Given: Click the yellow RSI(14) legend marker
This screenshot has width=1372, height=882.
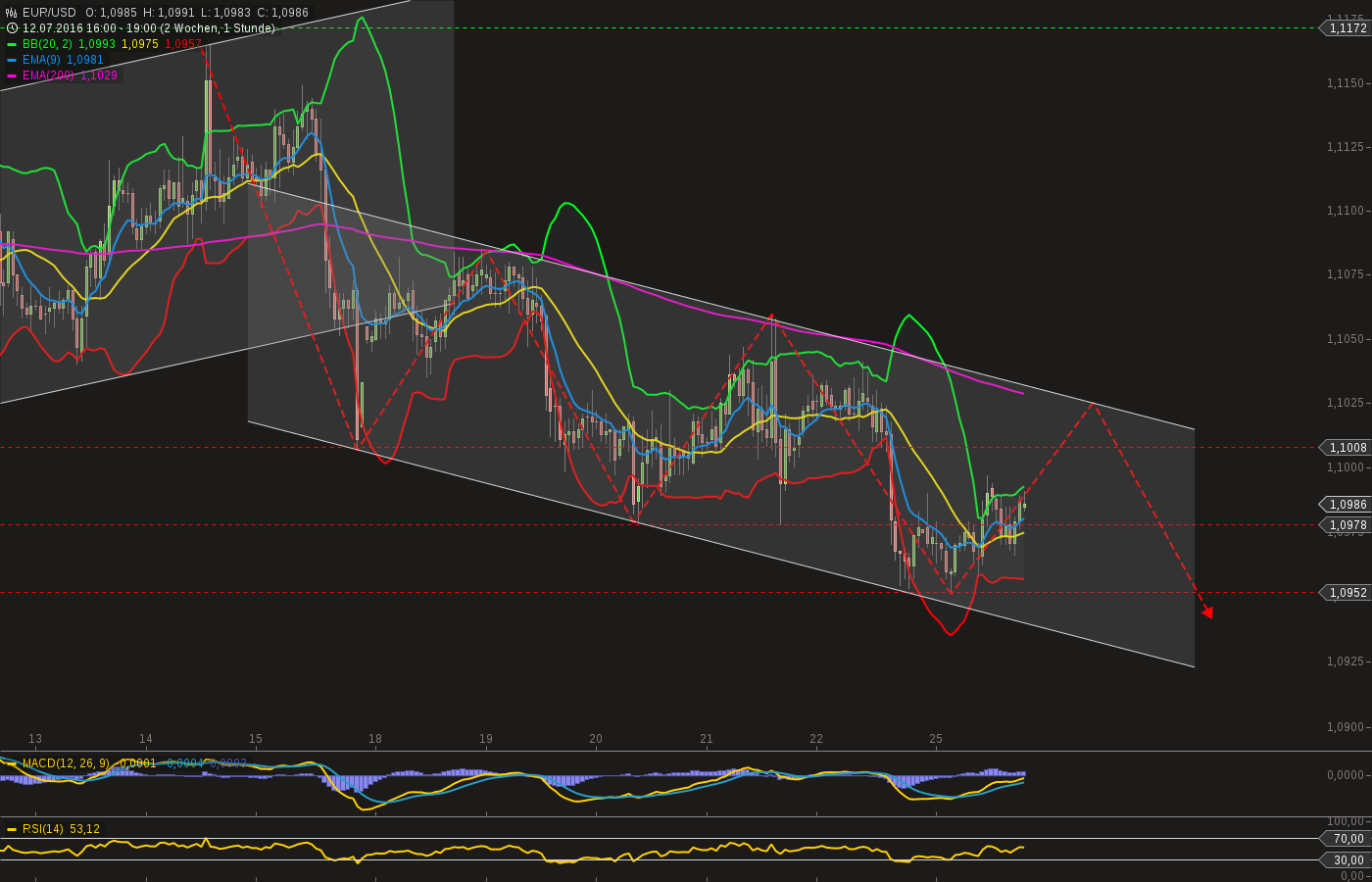Looking at the screenshot, I should click(x=12, y=829).
